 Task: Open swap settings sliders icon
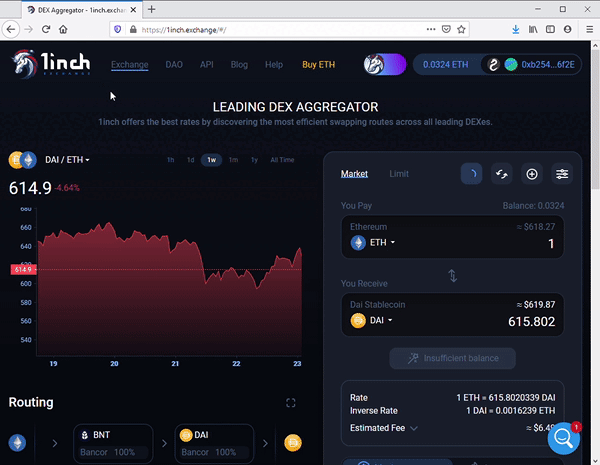(x=562, y=174)
